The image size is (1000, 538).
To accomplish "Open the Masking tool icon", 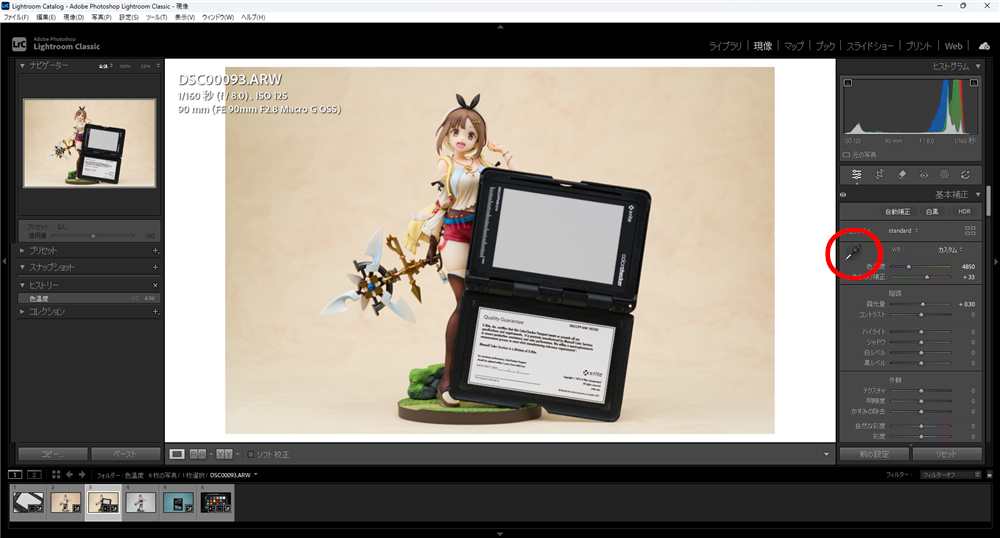I will click(x=944, y=174).
